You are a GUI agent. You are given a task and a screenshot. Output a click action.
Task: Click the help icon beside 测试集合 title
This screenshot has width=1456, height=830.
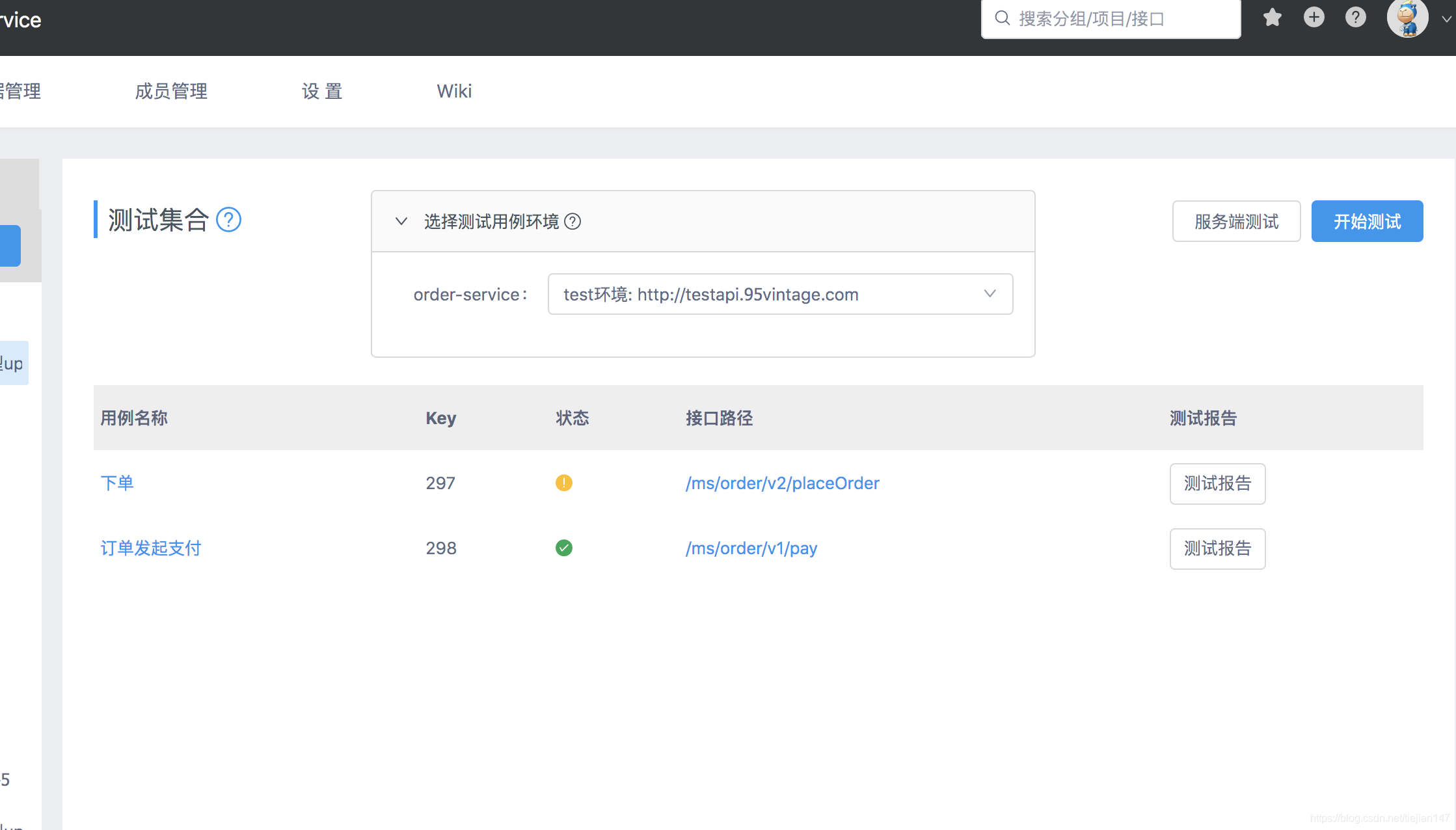tap(228, 220)
